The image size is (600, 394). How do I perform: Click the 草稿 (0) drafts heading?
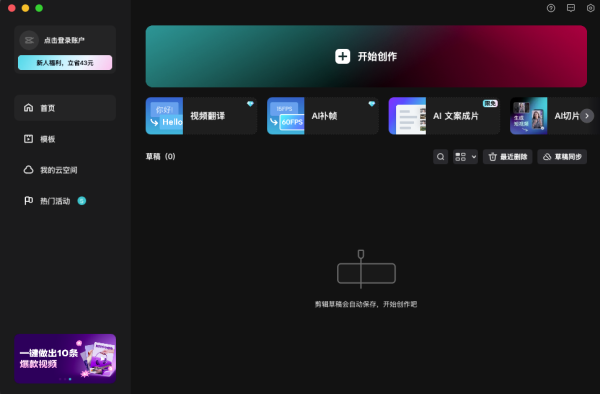tap(160, 156)
